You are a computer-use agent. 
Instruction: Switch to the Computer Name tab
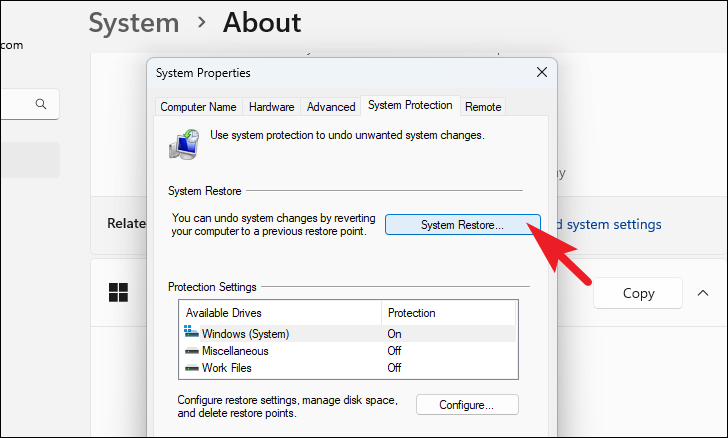(198, 107)
